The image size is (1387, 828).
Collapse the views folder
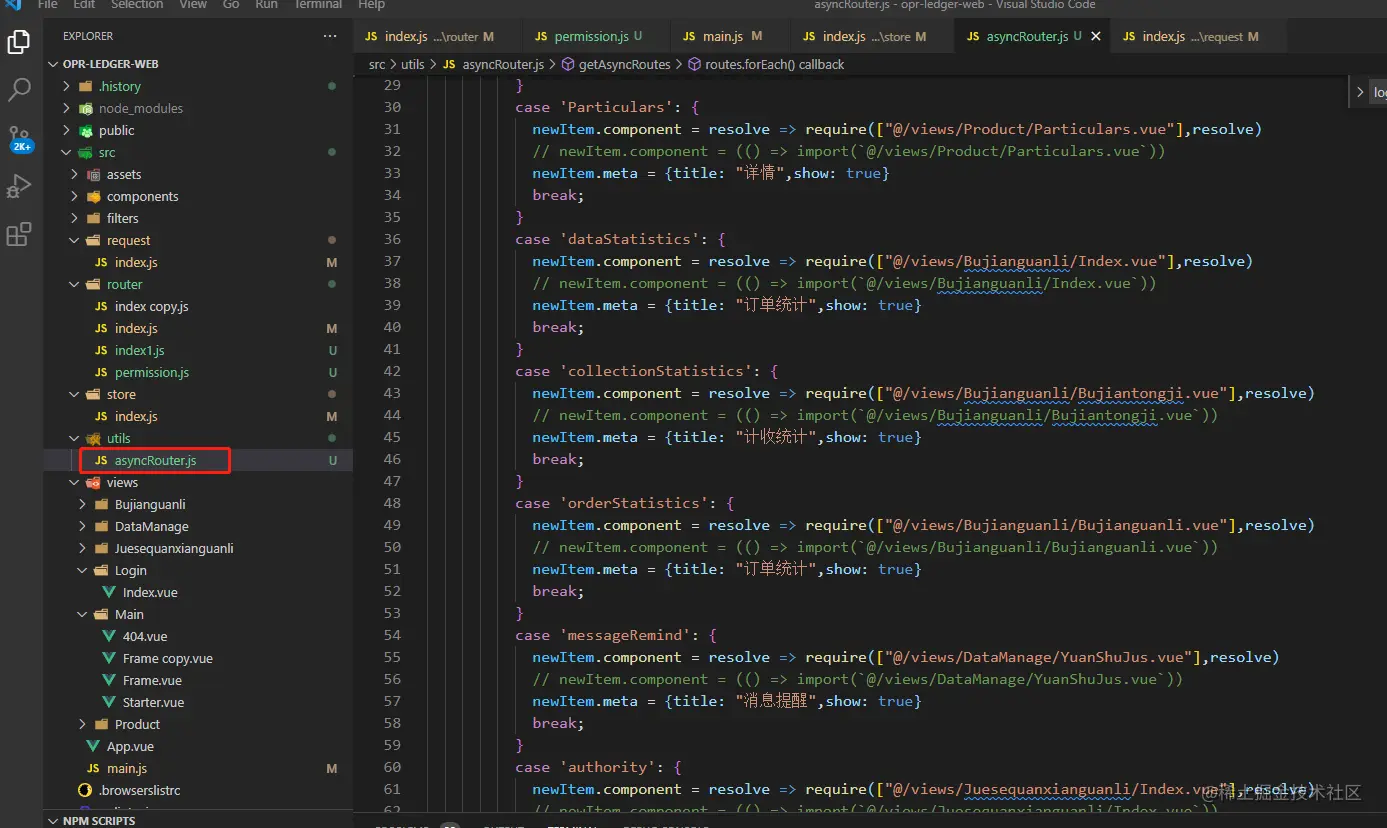[x=198, y=482]
